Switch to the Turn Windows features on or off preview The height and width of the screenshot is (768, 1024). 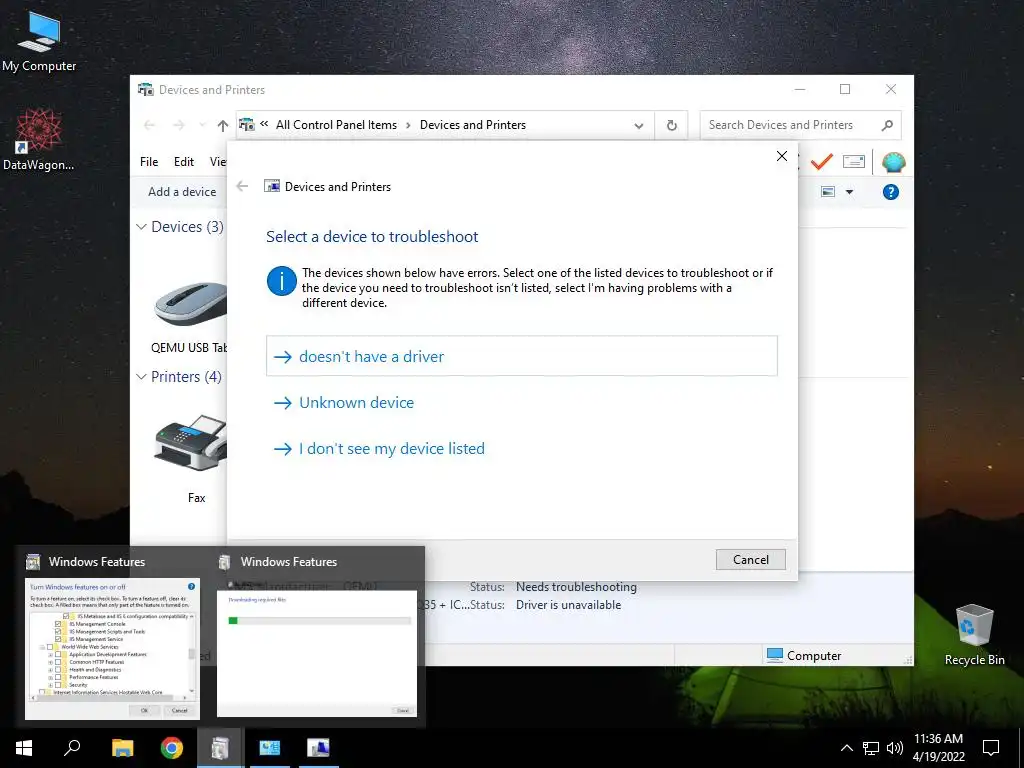[112, 648]
